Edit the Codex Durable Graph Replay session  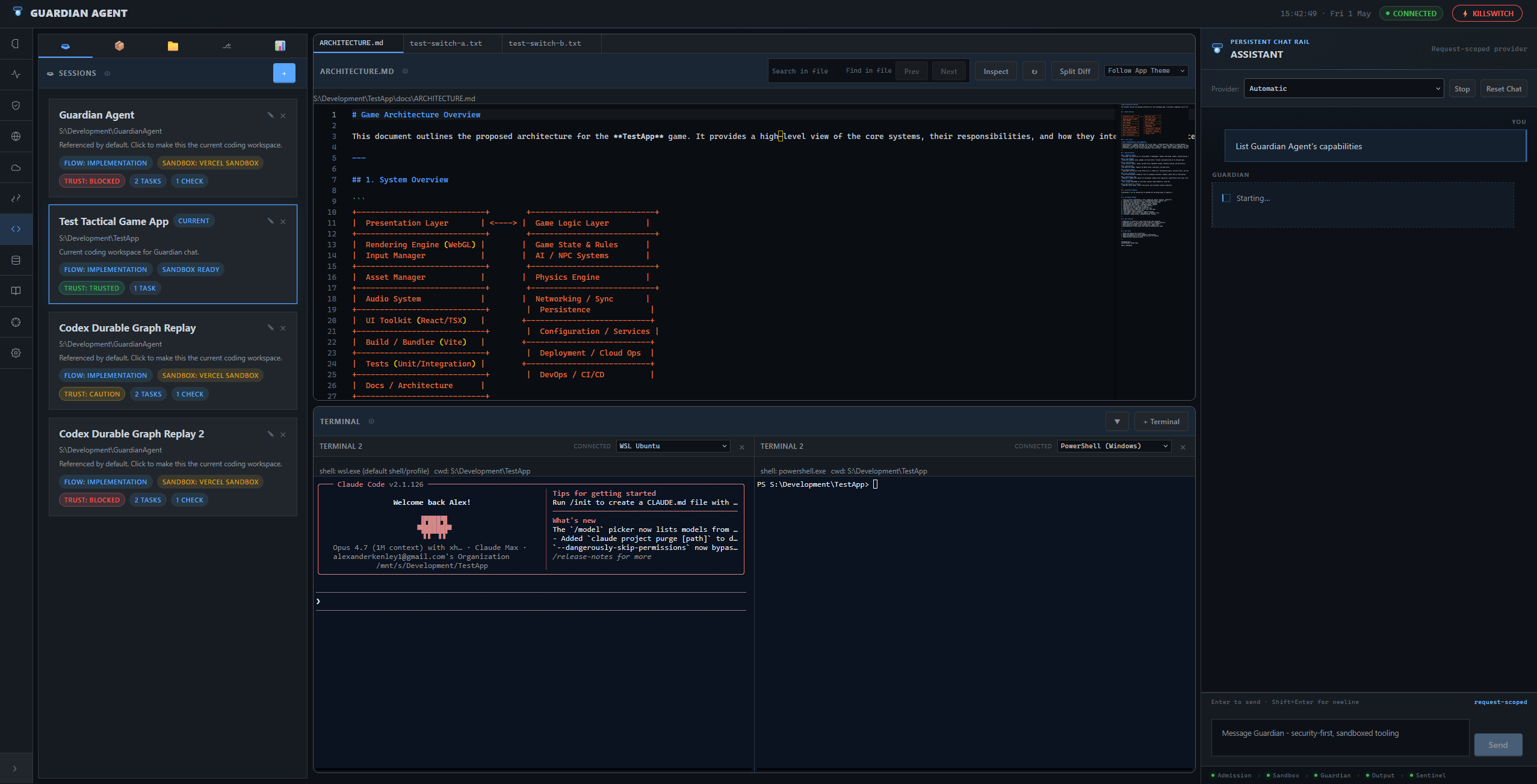tap(270, 327)
